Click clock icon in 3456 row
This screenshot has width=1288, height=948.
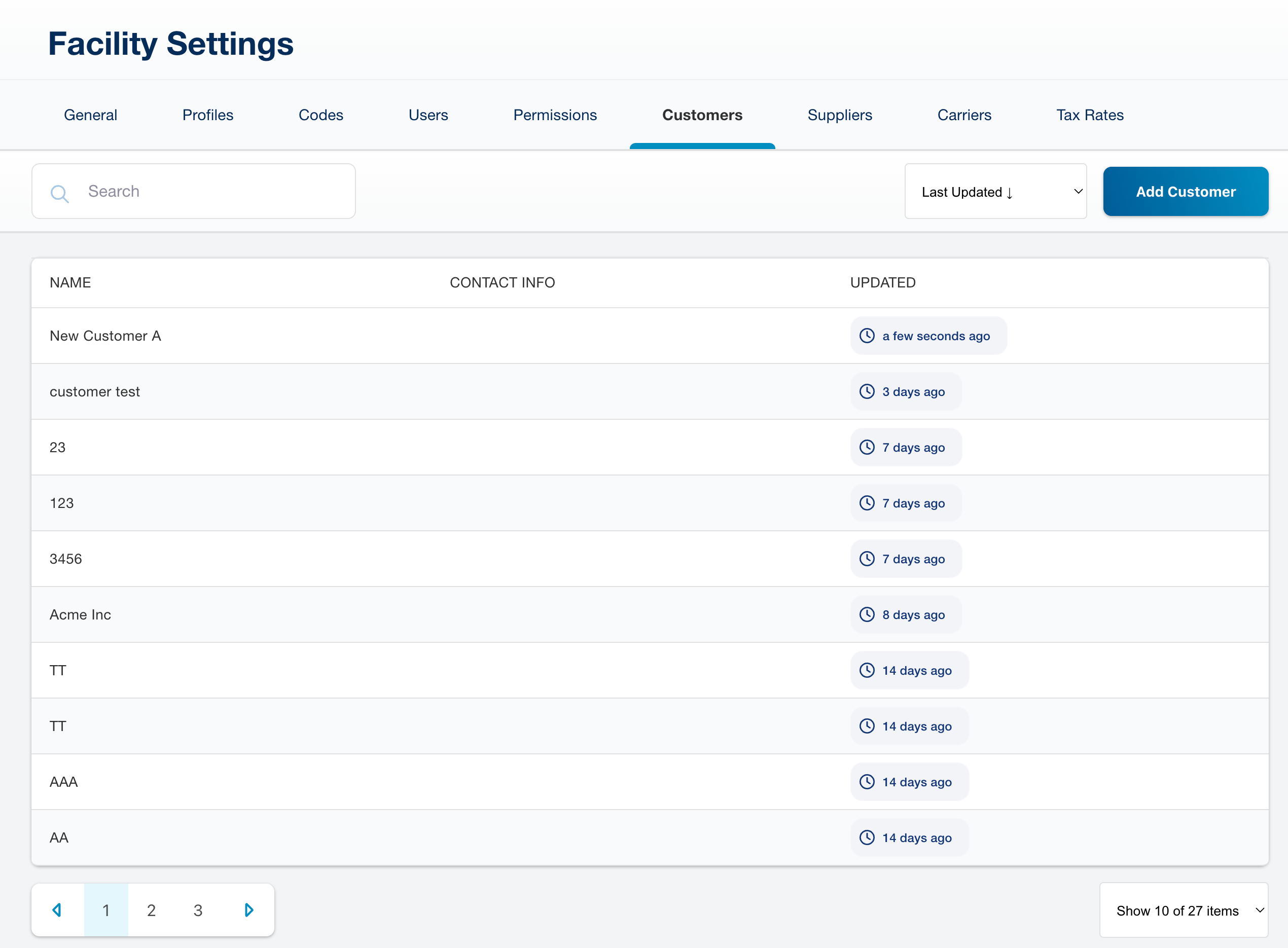tap(867, 559)
